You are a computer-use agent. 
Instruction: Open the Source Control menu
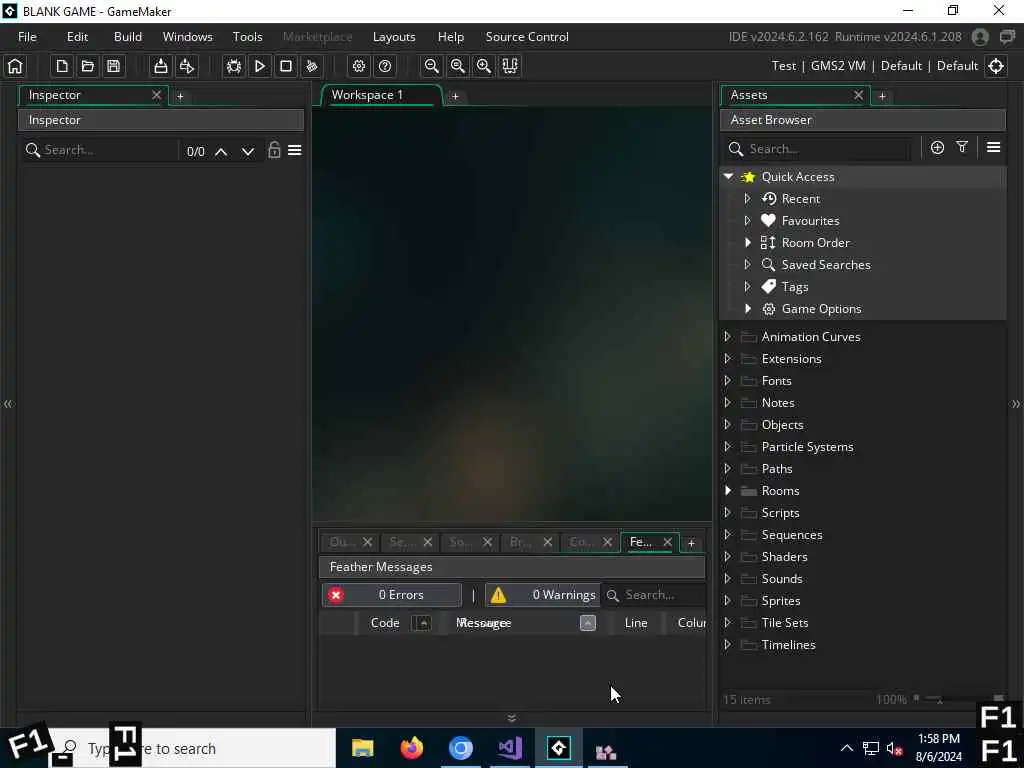[527, 37]
